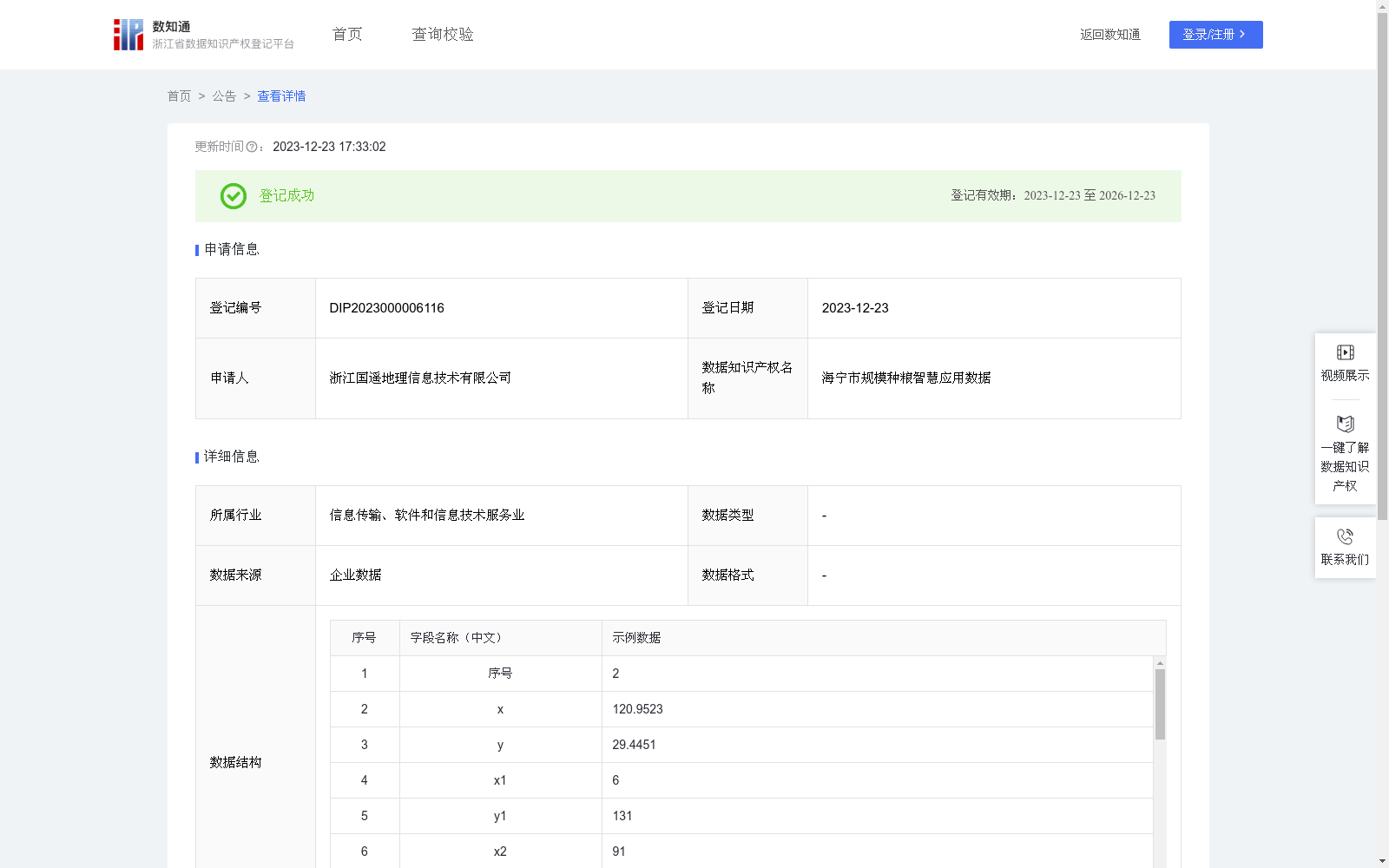
Task: Click the sample value 29.4451
Action: (634, 745)
